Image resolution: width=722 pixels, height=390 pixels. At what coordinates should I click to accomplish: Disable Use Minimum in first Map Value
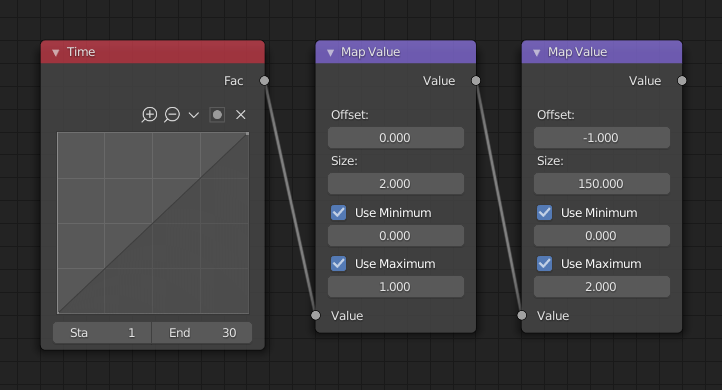click(x=338, y=213)
